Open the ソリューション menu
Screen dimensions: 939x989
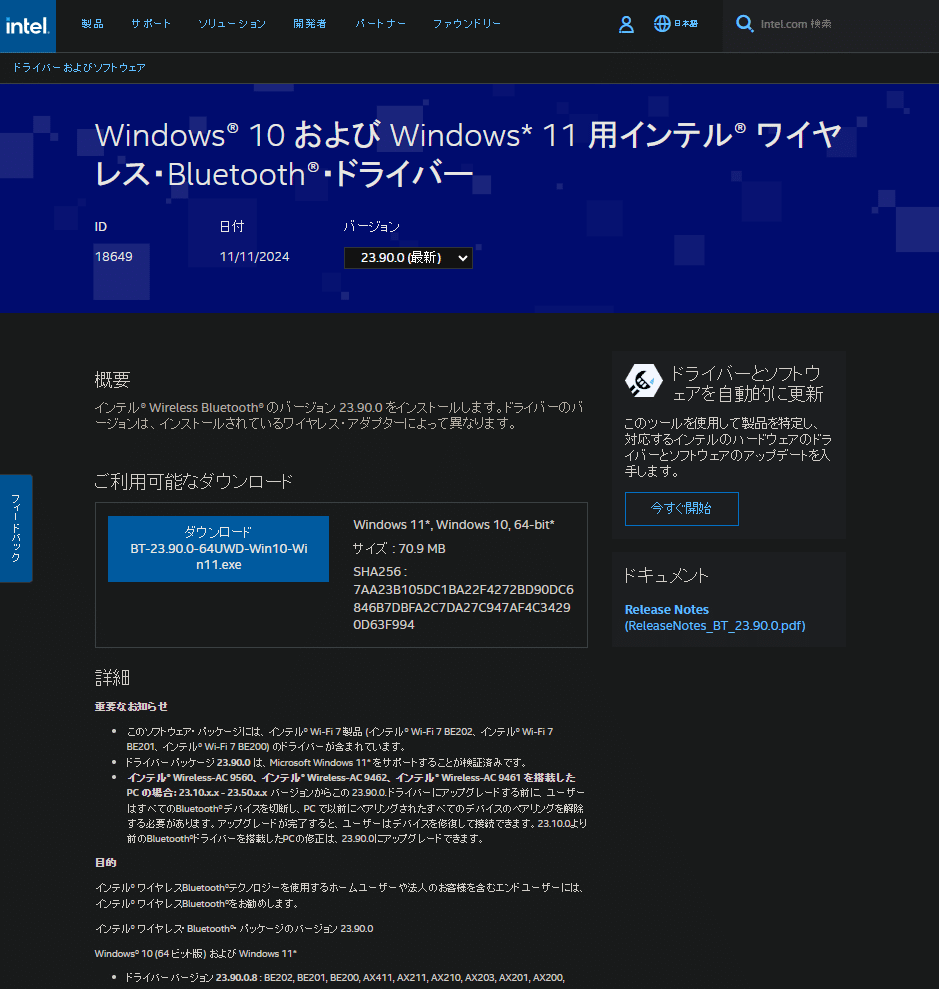232,23
